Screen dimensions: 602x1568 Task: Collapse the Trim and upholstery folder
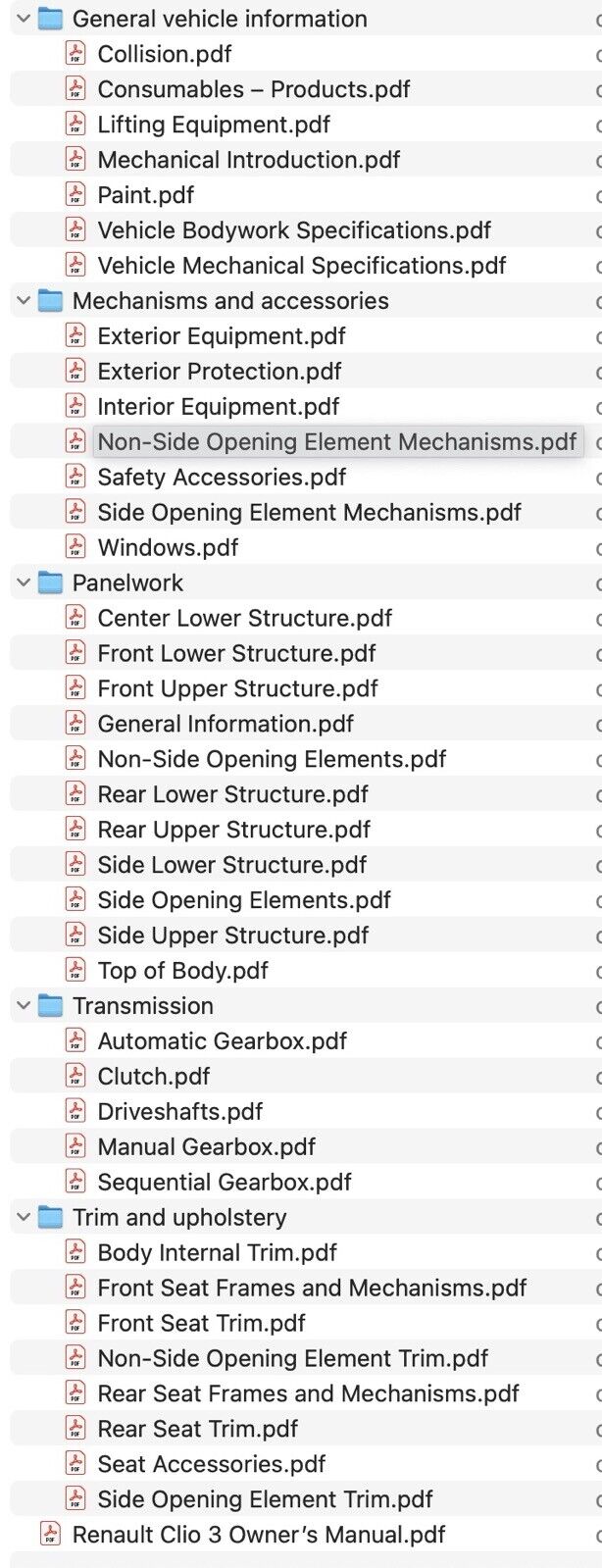(x=24, y=1217)
